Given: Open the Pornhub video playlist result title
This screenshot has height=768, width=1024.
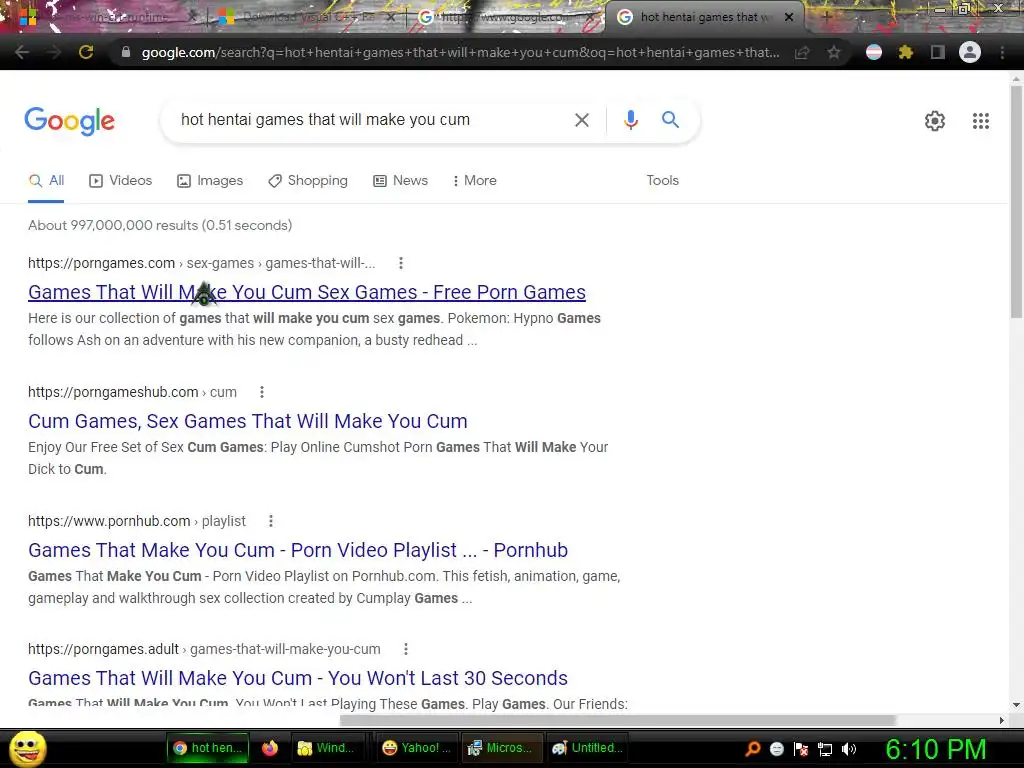Looking at the screenshot, I should pyautogui.click(x=298, y=550).
